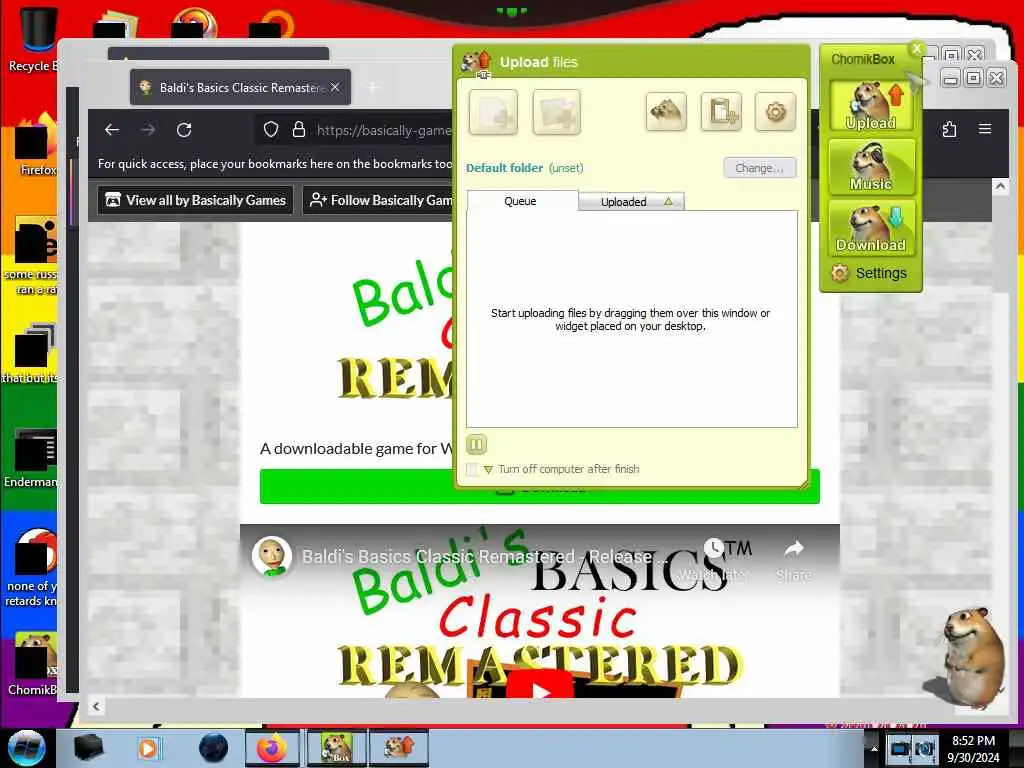Click the hamster icon in Upload files toolbar
The image size is (1024, 768).
click(x=665, y=112)
